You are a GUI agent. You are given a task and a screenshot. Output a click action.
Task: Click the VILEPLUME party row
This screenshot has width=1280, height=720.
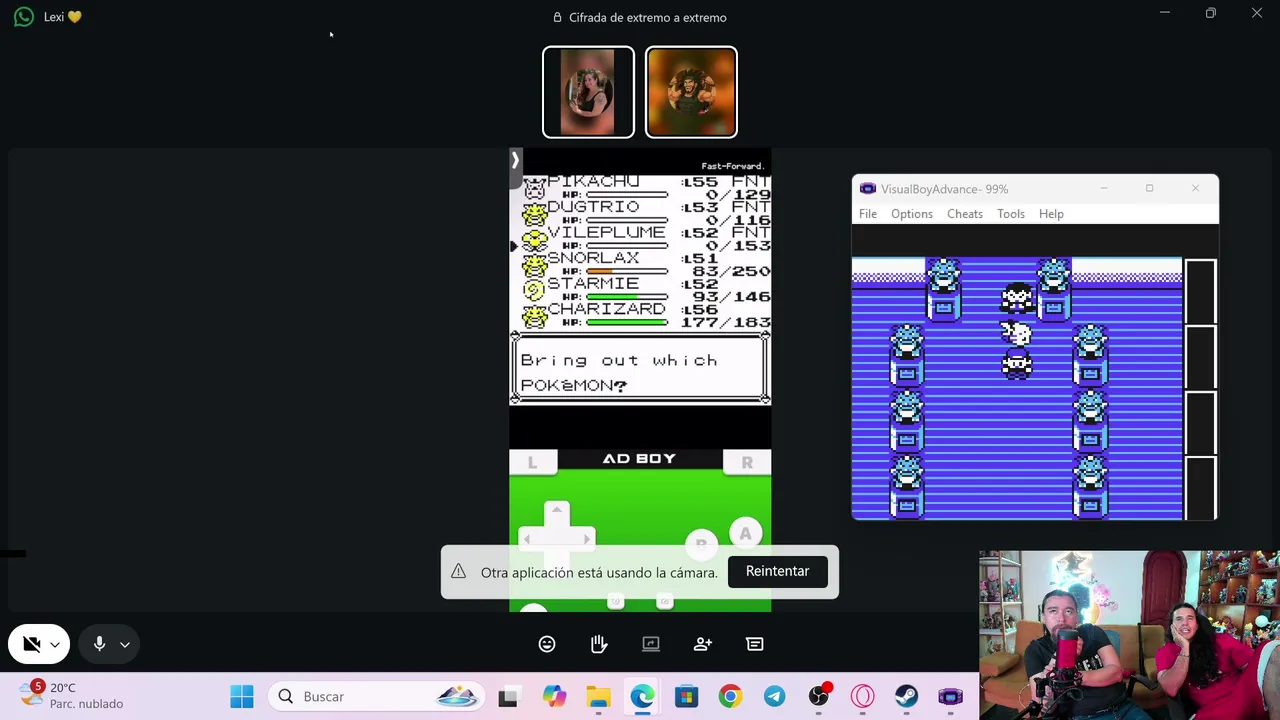pos(646,238)
